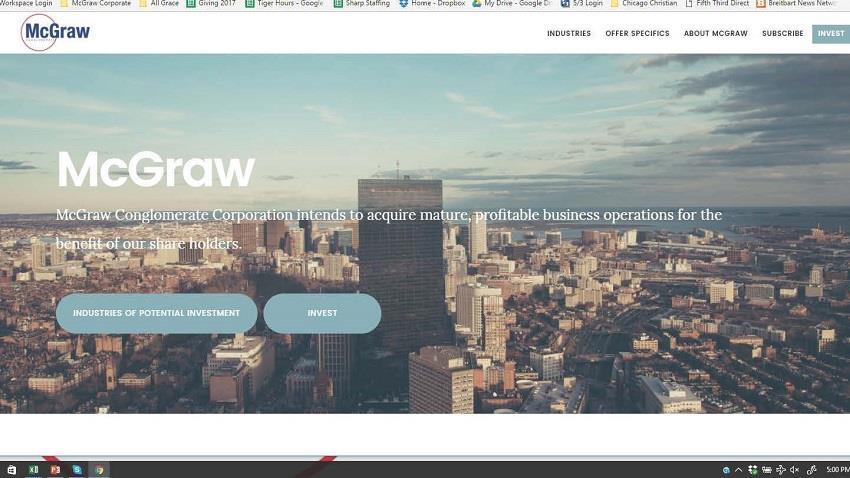
Task: Open the Industries navigation menu item
Action: 568,34
